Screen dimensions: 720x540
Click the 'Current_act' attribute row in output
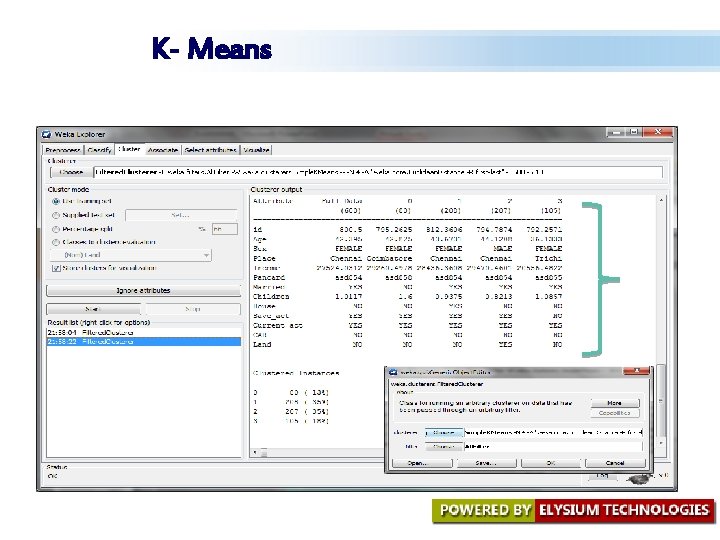click(407, 326)
